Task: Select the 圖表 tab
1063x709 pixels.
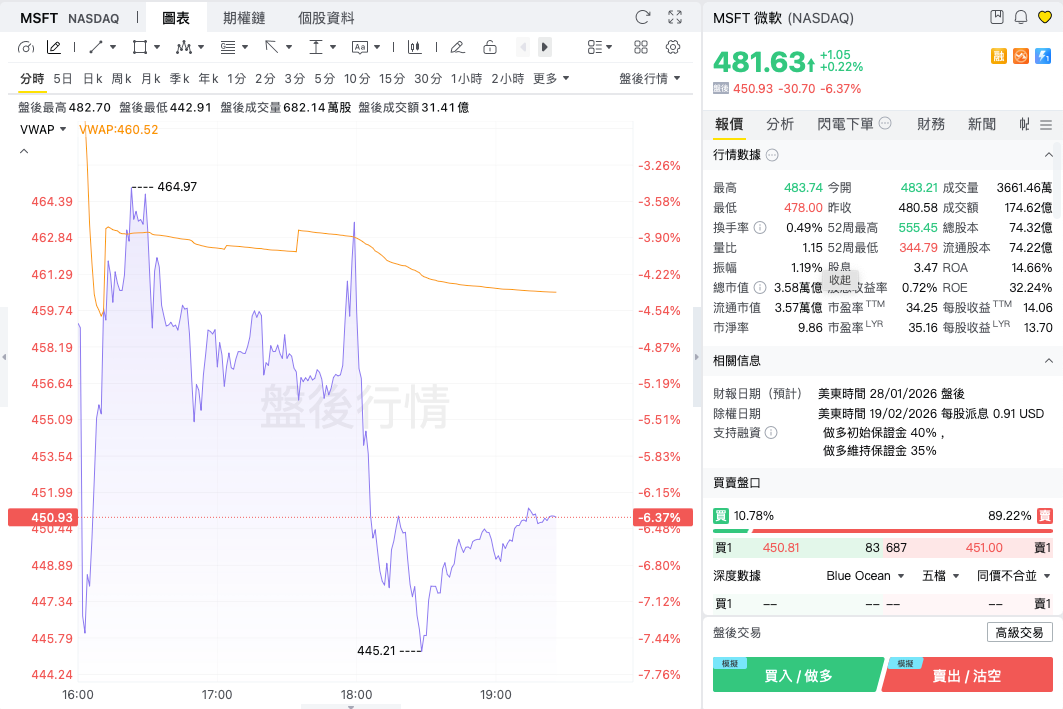Action: [176, 18]
